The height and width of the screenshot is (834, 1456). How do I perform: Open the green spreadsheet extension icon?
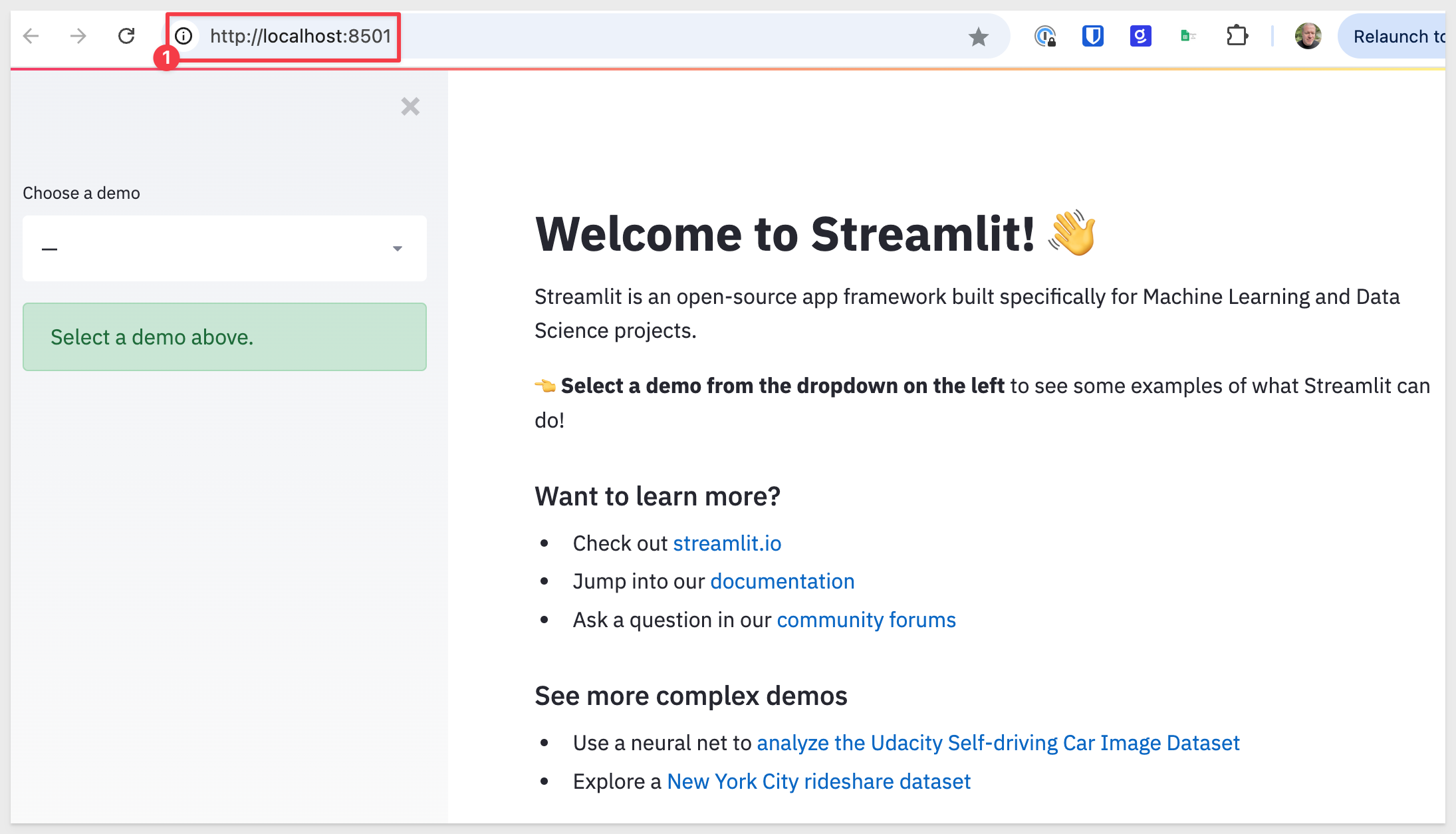pos(1188,36)
